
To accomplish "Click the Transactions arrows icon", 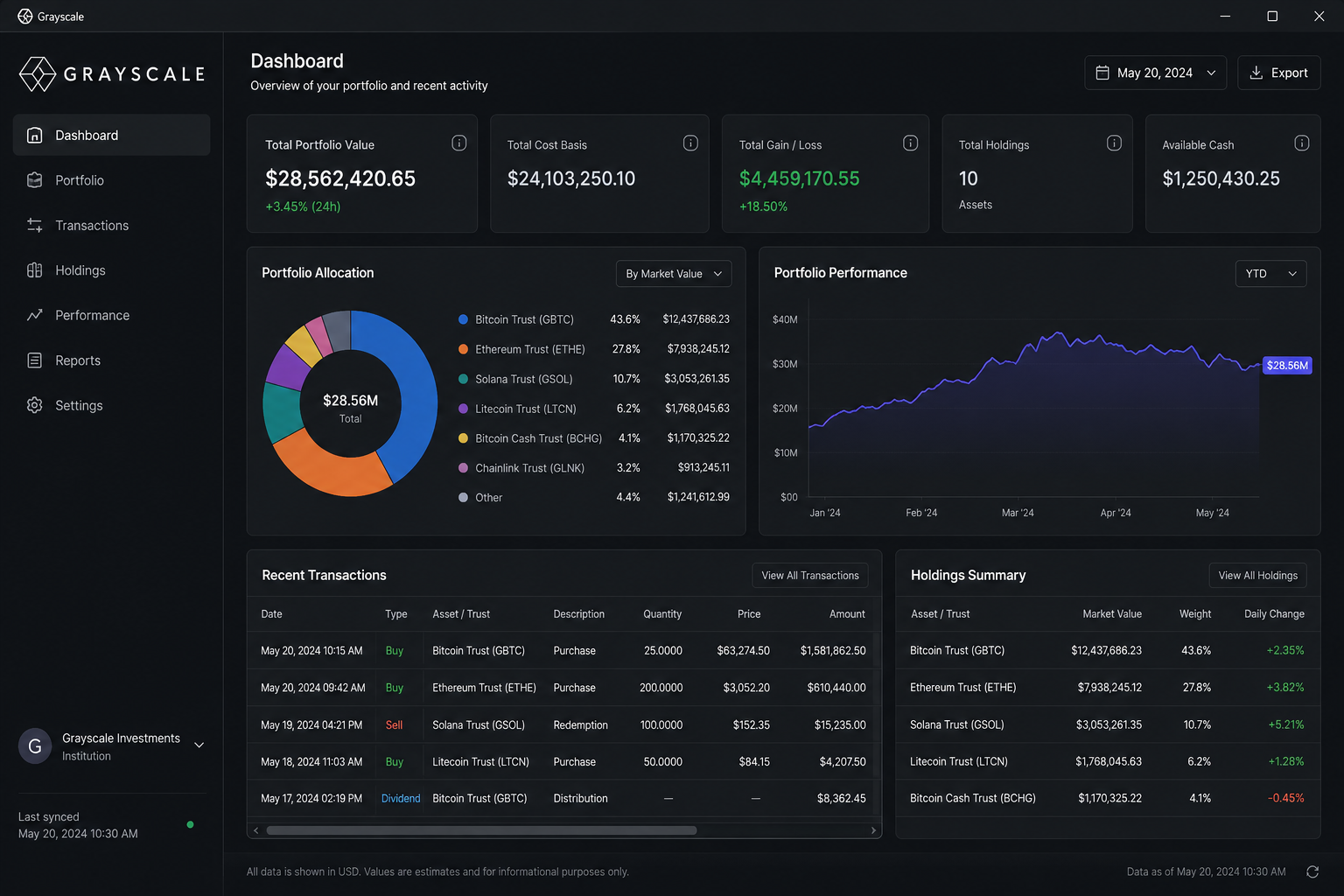I will [x=35, y=225].
